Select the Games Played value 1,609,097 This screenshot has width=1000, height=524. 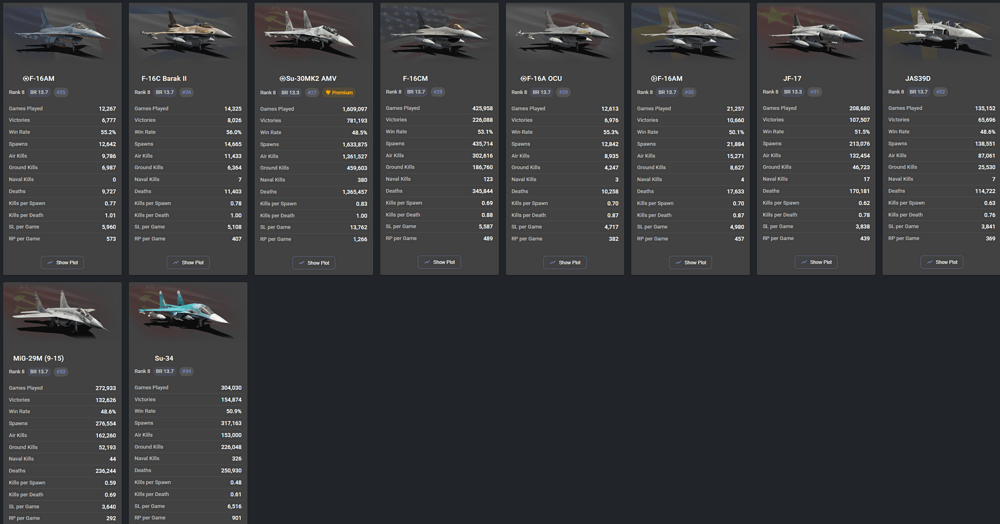point(355,109)
